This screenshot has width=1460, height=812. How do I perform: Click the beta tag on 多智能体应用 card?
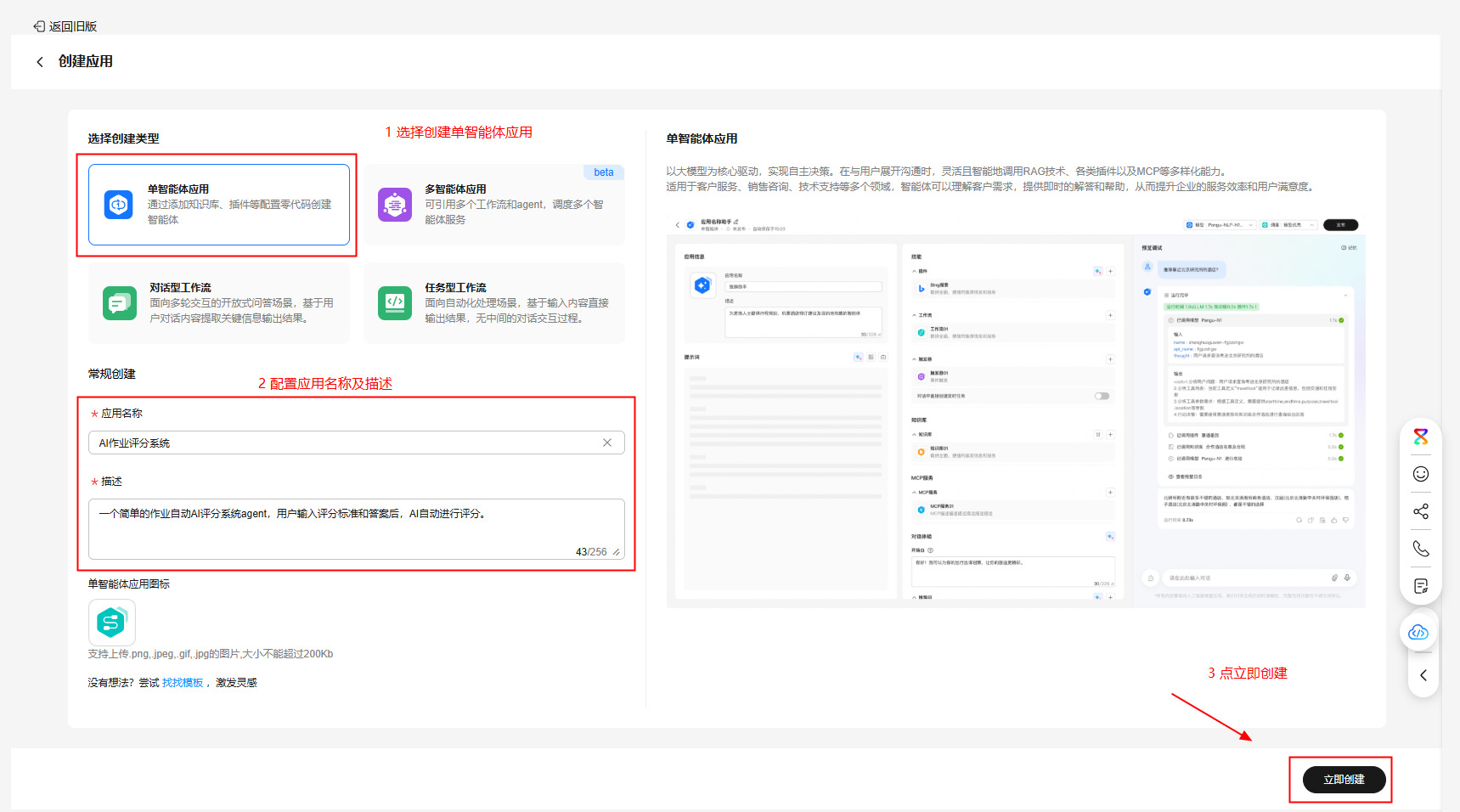(x=604, y=172)
